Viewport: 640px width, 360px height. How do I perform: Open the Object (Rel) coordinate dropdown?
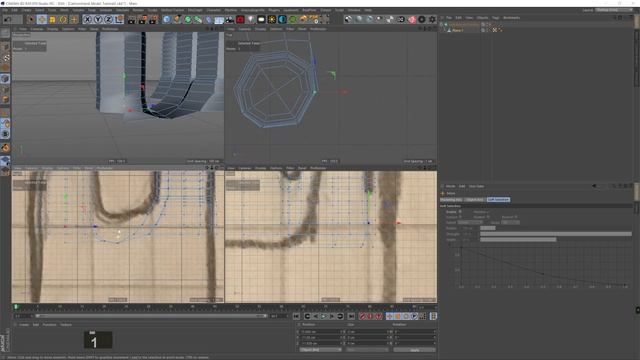pyautogui.click(x=320, y=350)
